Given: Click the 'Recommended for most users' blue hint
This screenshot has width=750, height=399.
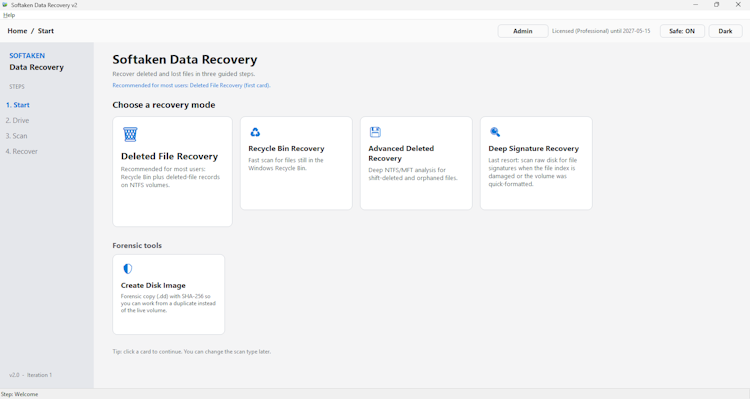Looking at the screenshot, I should tap(191, 85).
